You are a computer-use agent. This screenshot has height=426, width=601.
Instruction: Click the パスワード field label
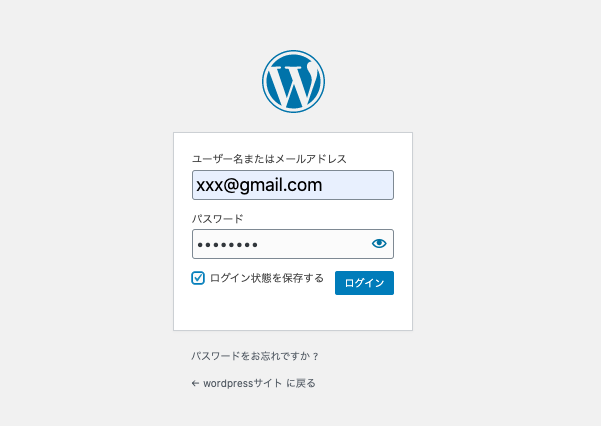[x=217, y=219]
